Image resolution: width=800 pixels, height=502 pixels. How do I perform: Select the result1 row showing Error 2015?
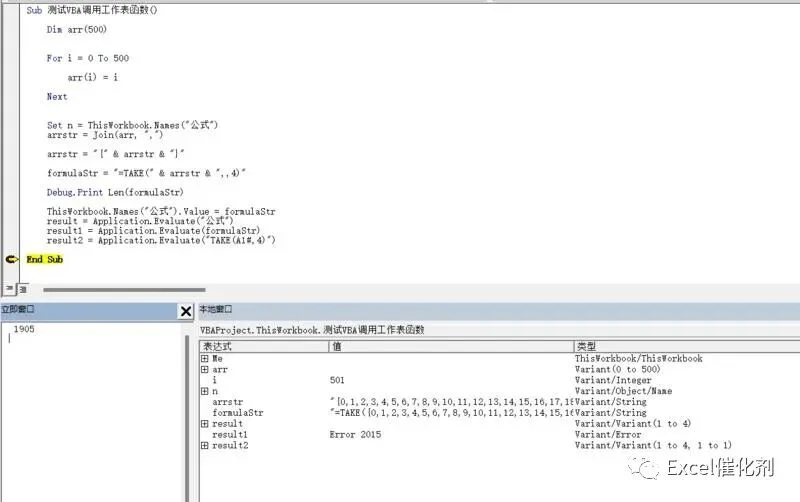point(500,435)
